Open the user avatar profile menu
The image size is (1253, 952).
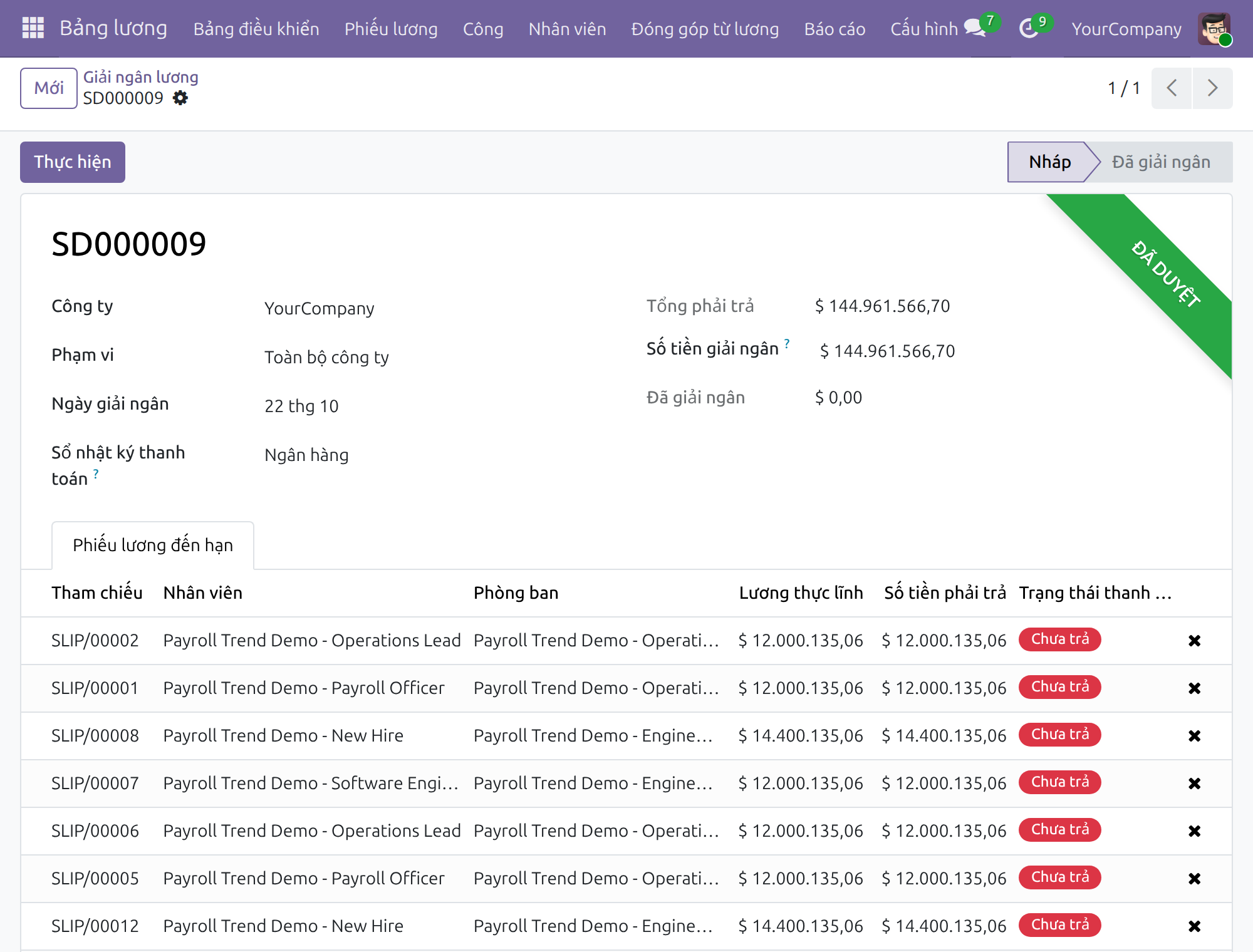point(1214,29)
